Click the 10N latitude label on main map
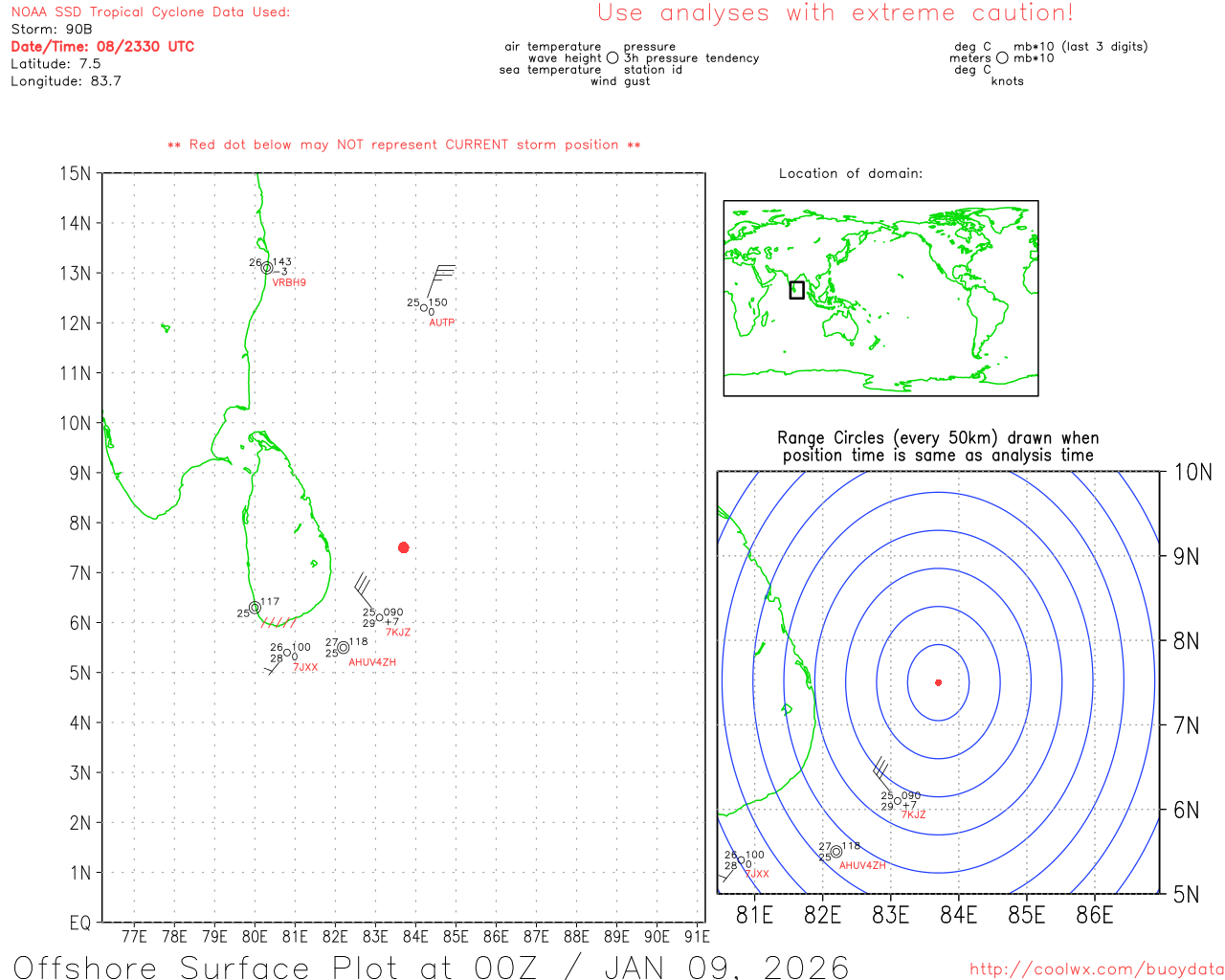 pos(76,423)
